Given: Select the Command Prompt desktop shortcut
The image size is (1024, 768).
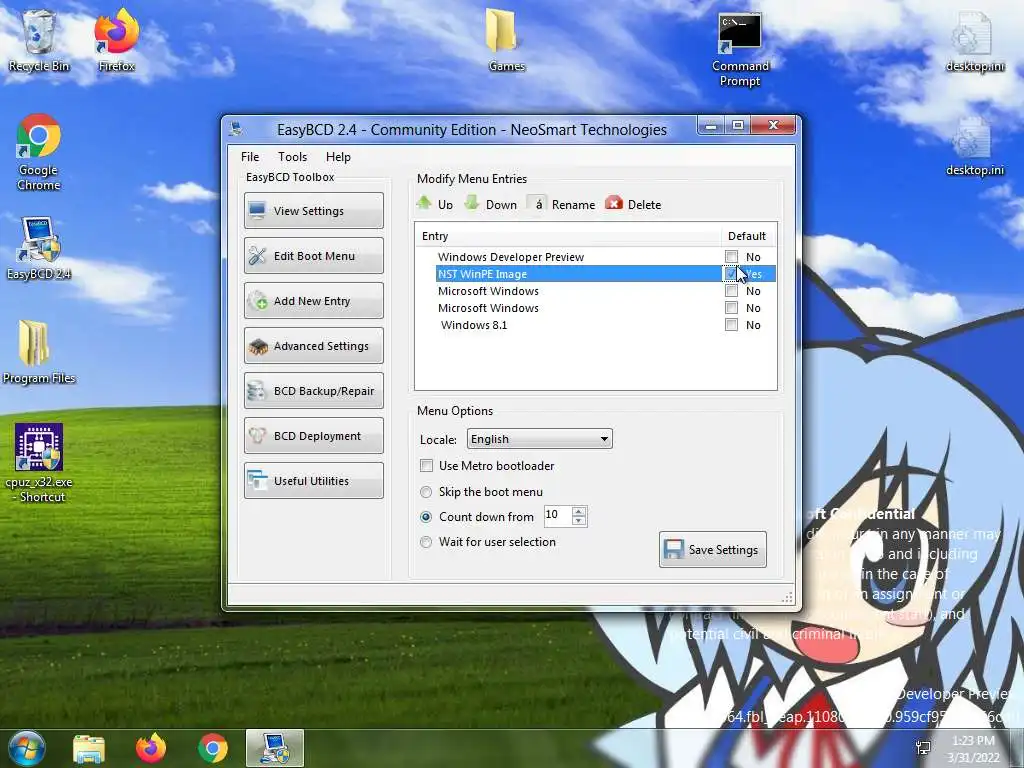Looking at the screenshot, I should 740,50.
